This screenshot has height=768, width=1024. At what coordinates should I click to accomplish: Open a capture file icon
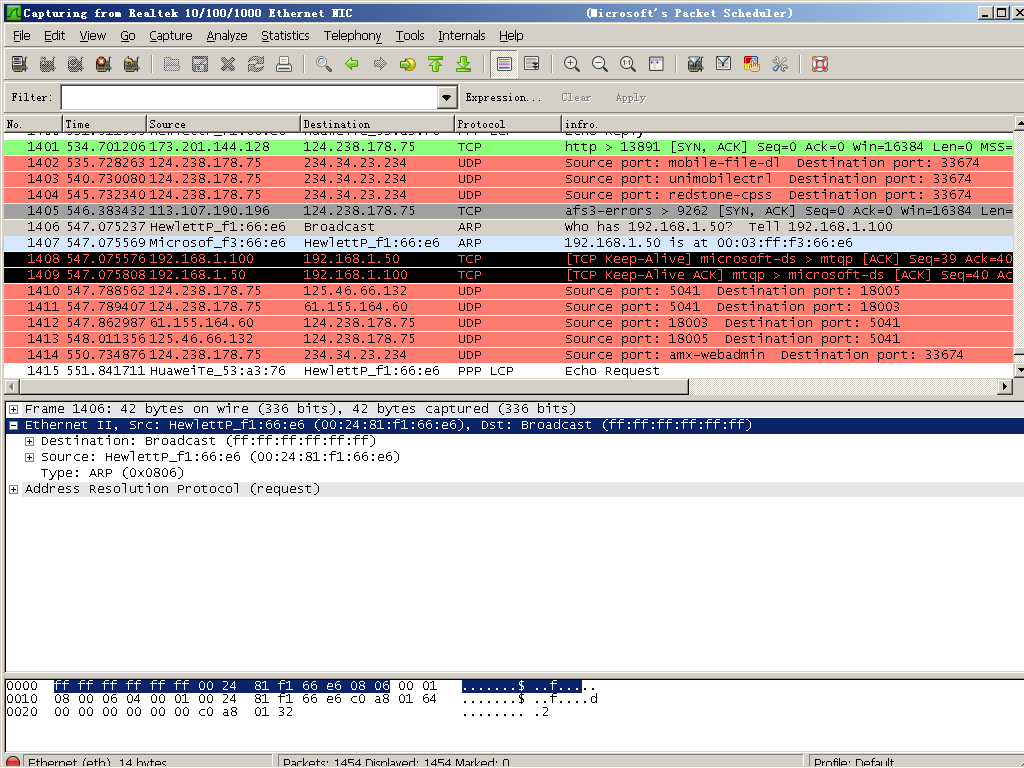coord(172,64)
